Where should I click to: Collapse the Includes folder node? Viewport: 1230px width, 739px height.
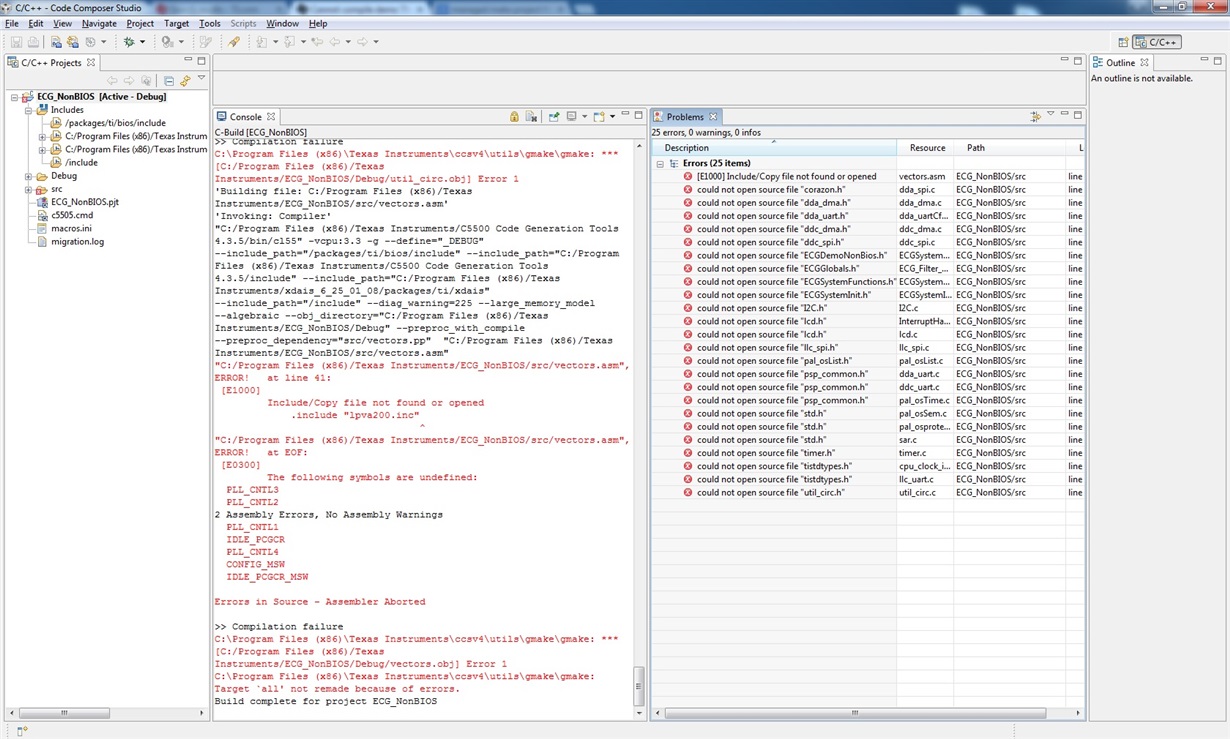click(29, 110)
